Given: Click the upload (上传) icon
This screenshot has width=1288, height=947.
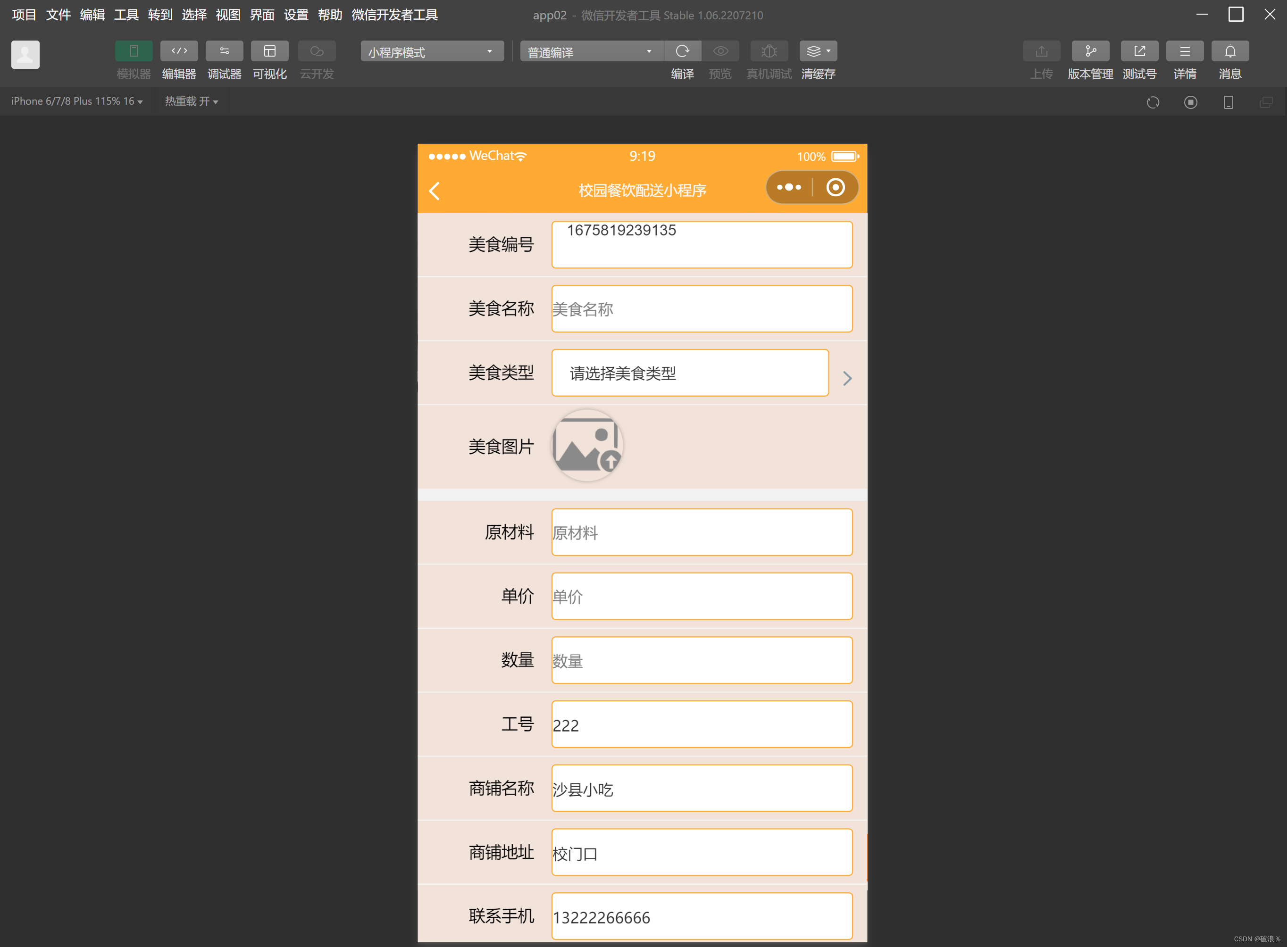Looking at the screenshot, I should [1041, 51].
